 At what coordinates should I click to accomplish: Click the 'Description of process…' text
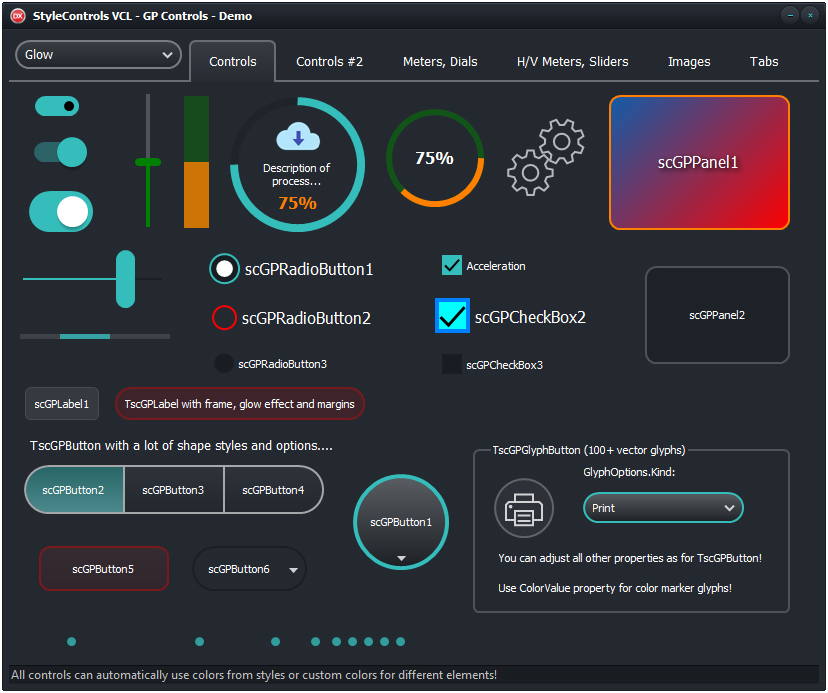pos(297,174)
